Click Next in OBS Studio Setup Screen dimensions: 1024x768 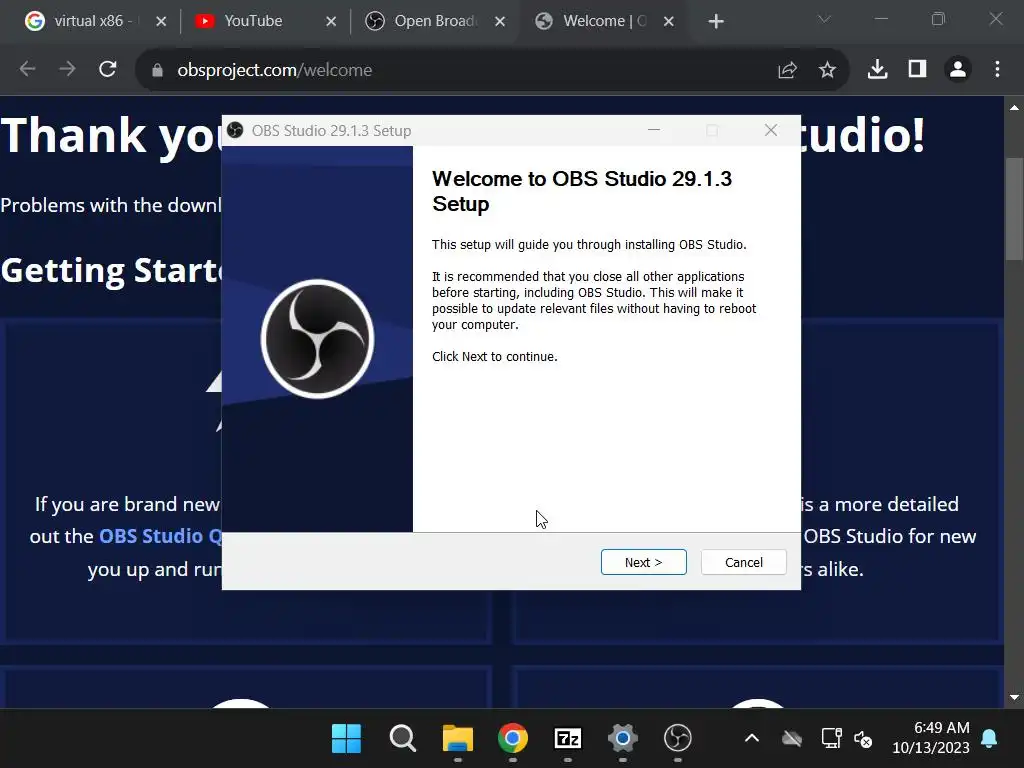coord(643,562)
